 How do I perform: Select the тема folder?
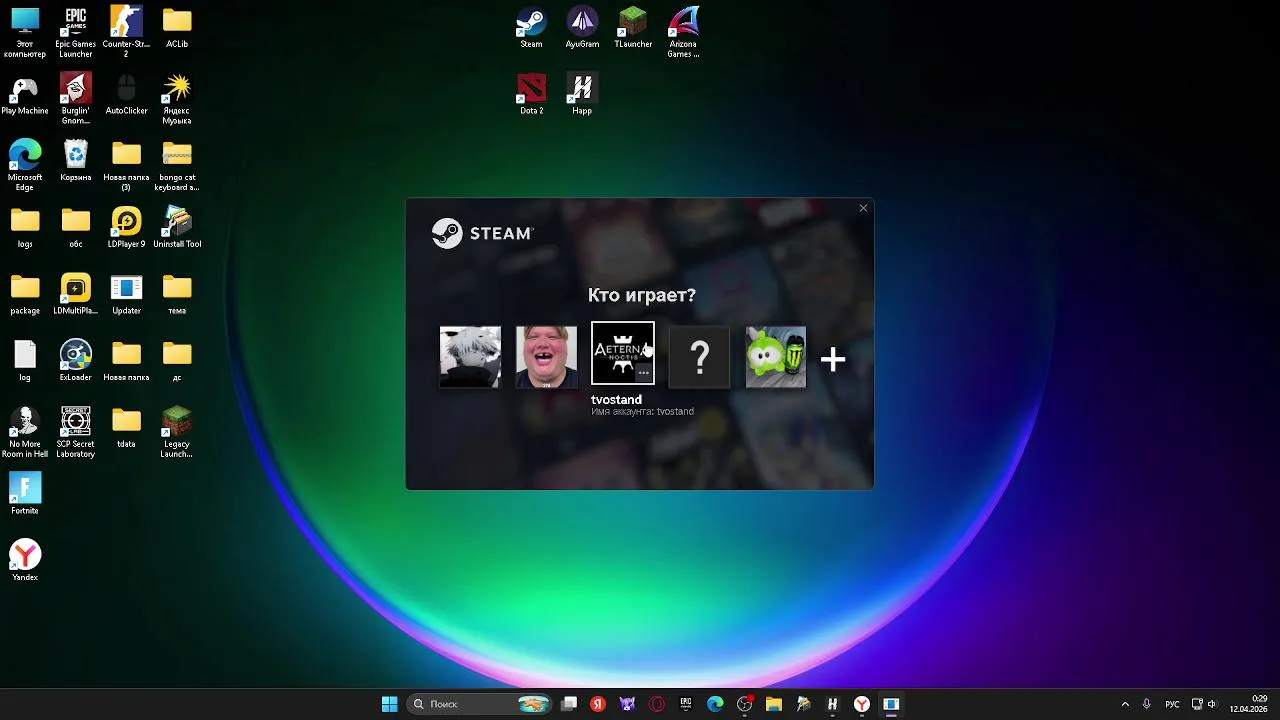pyautogui.click(x=177, y=295)
